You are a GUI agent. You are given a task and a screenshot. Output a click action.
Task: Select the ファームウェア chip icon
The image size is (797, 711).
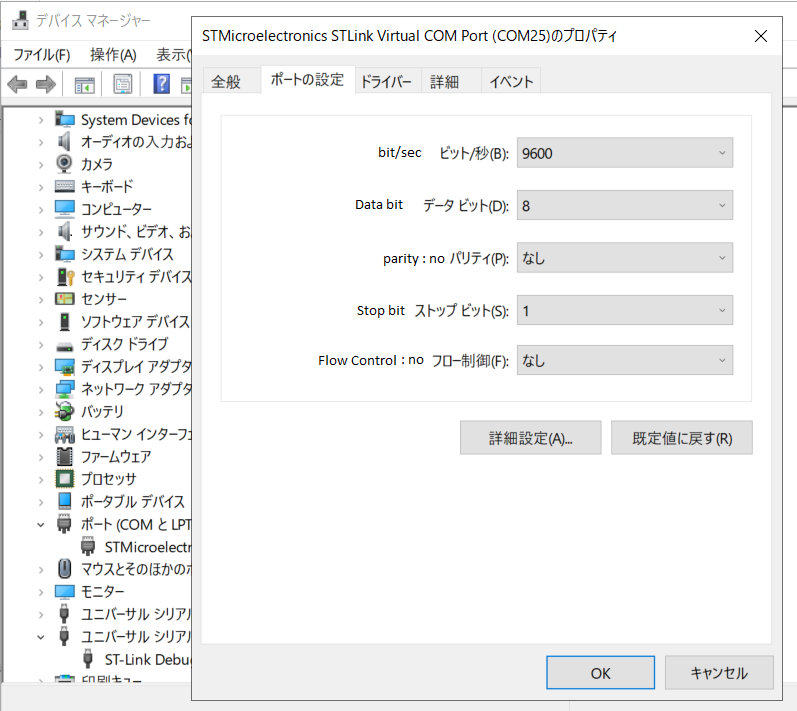[x=65, y=456]
